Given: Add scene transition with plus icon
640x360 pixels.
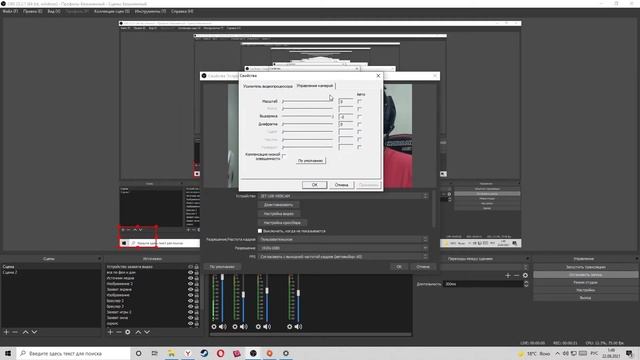Looking at the screenshot, I should pyautogui.click(x=508, y=276).
